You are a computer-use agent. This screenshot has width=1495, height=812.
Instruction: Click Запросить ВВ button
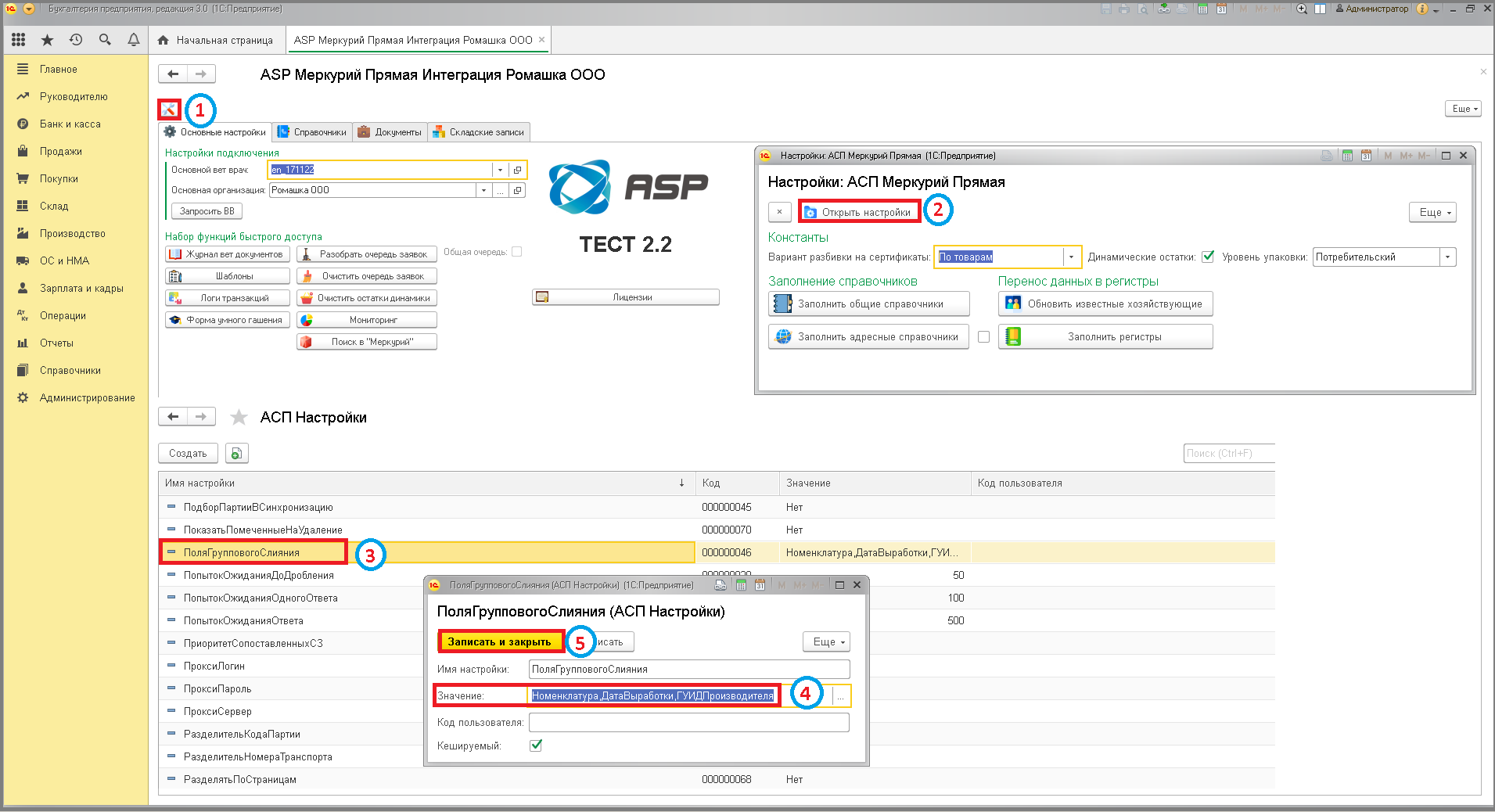(207, 211)
